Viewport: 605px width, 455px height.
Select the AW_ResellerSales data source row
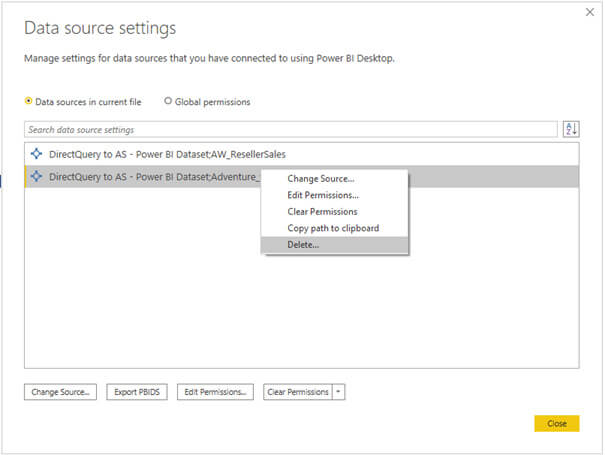point(302,154)
